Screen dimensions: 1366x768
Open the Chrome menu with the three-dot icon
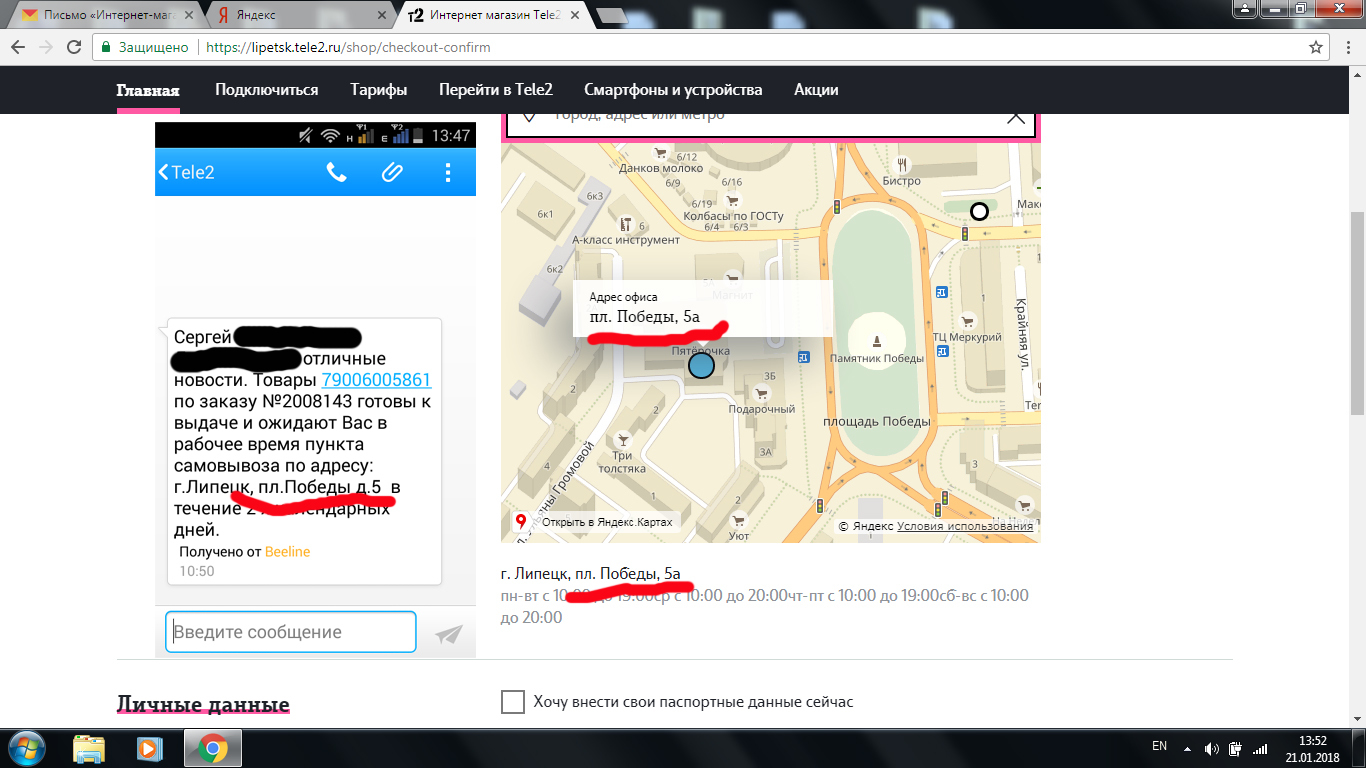(x=1347, y=47)
